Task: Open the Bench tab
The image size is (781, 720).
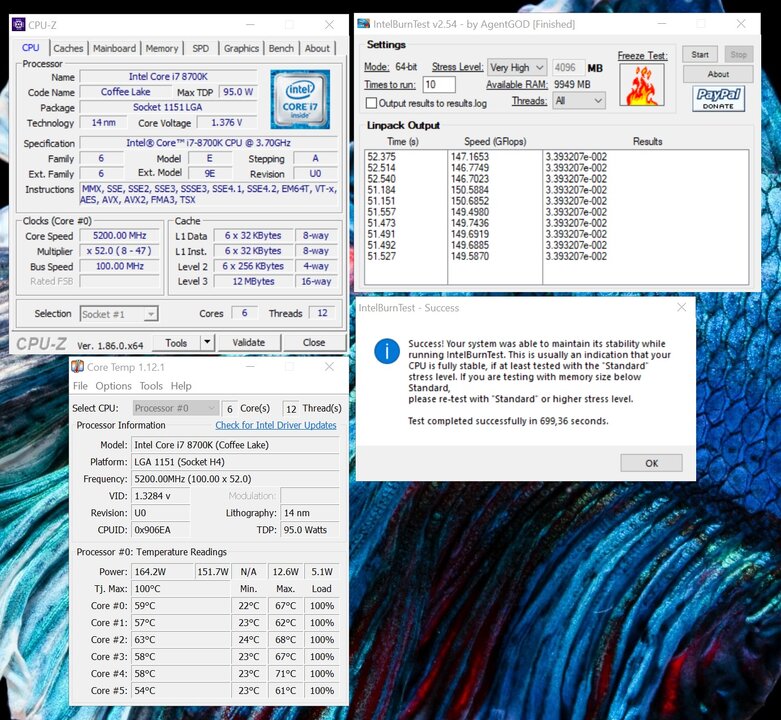Action: tap(281, 48)
